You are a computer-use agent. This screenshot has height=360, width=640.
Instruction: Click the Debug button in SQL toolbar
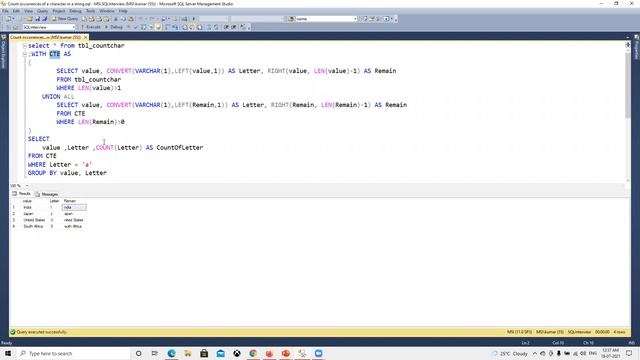pyautogui.click(x=114, y=27)
